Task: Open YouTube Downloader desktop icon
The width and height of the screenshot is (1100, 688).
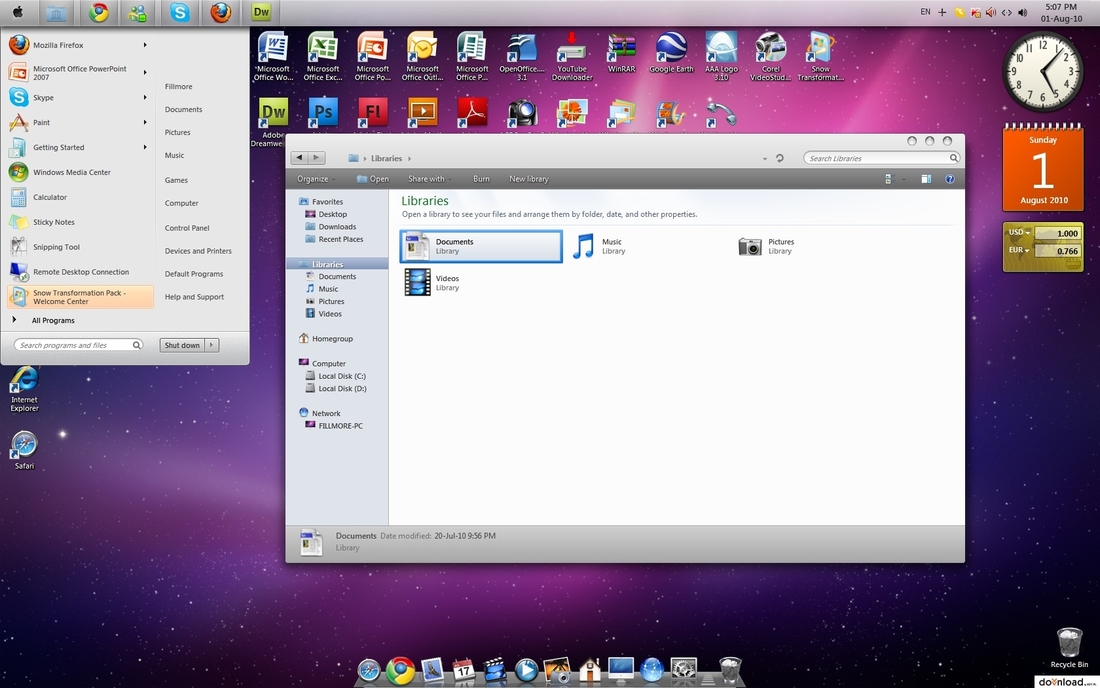Action: (x=572, y=56)
